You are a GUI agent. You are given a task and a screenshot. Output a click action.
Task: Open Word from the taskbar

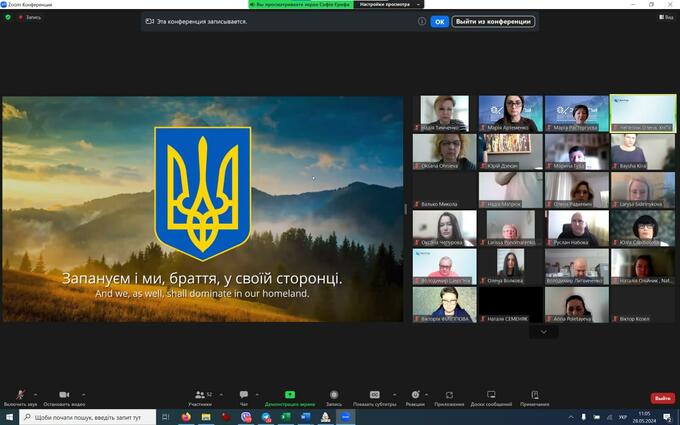point(306,417)
